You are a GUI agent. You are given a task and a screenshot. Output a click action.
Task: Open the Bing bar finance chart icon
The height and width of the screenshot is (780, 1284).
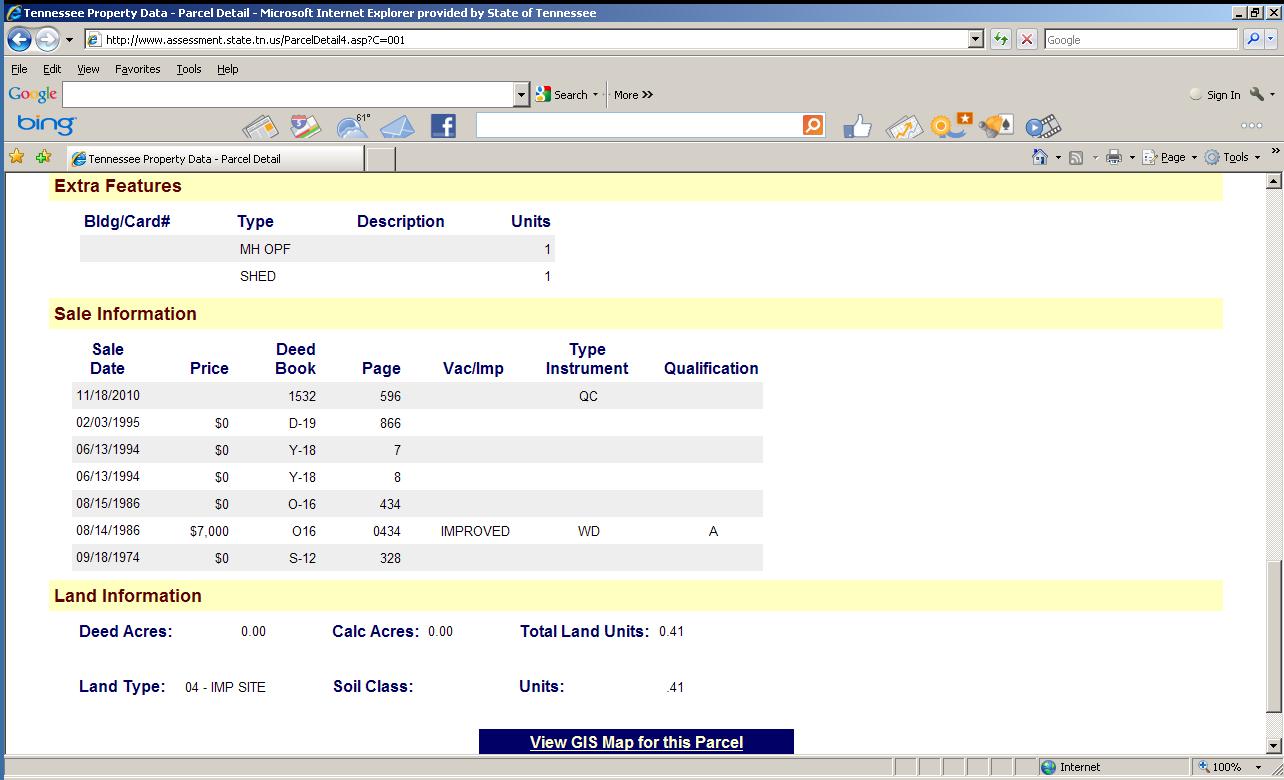tap(904, 127)
